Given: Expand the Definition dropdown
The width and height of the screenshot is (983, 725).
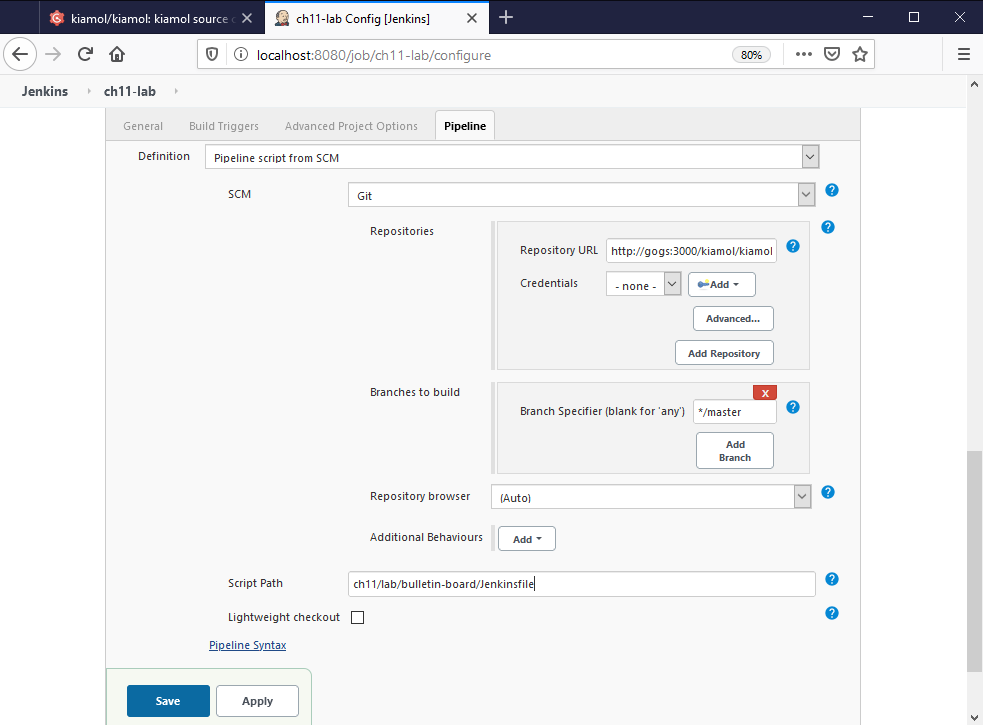Looking at the screenshot, I should (x=511, y=157).
